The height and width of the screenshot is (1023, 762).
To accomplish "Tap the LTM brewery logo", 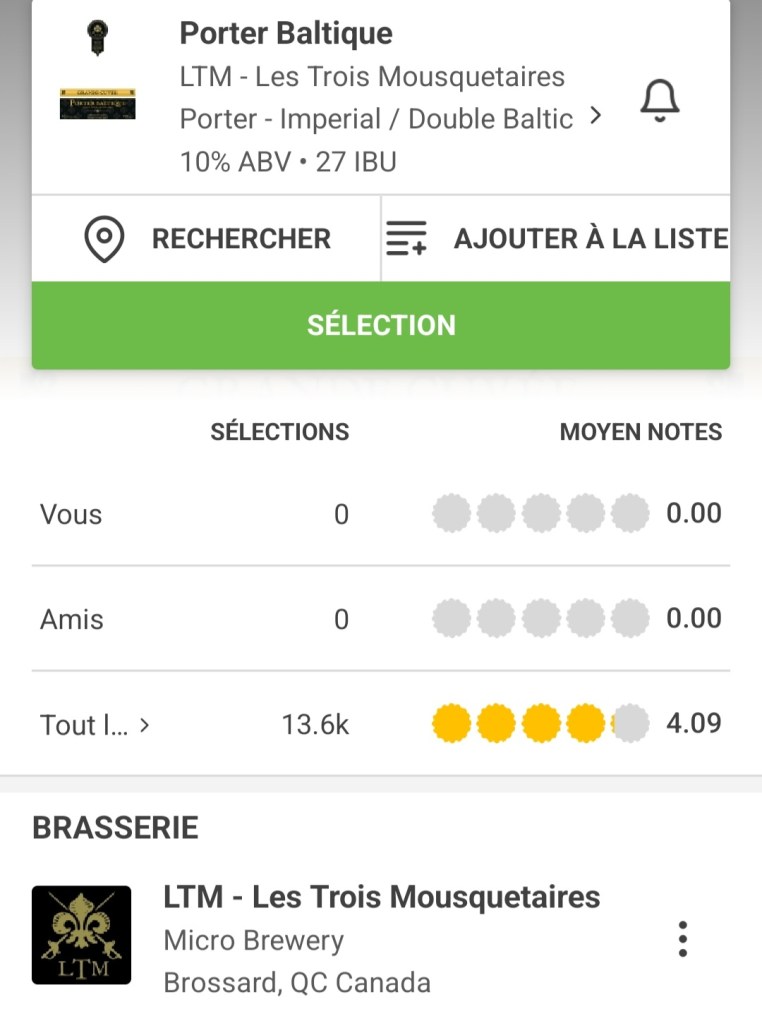I will click(x=81, y=935).
